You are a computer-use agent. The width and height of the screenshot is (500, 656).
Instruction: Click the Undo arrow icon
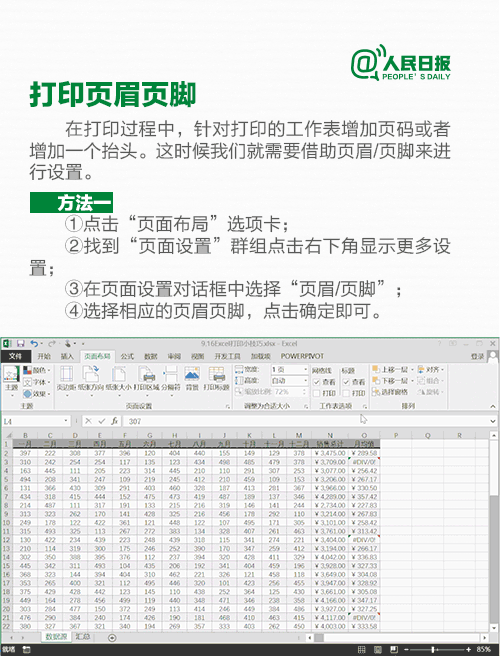[x=34, y=344]
